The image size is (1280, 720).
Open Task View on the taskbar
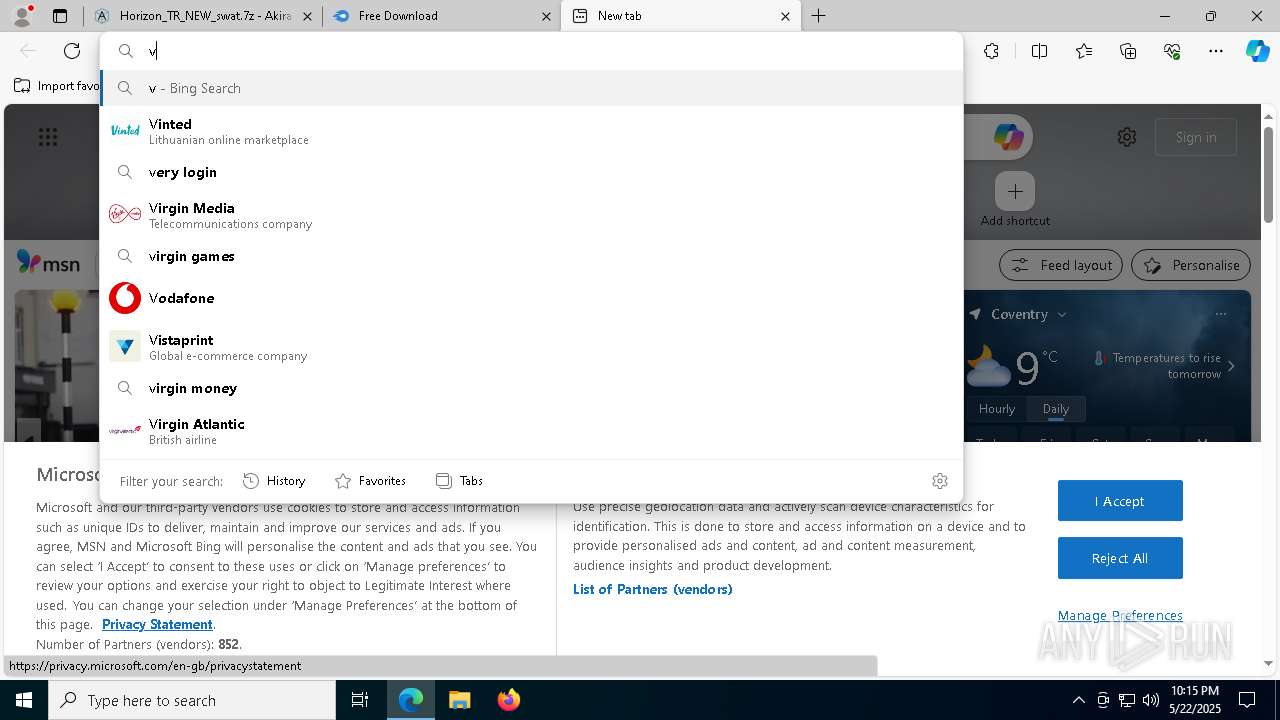(x=360, y=700)
